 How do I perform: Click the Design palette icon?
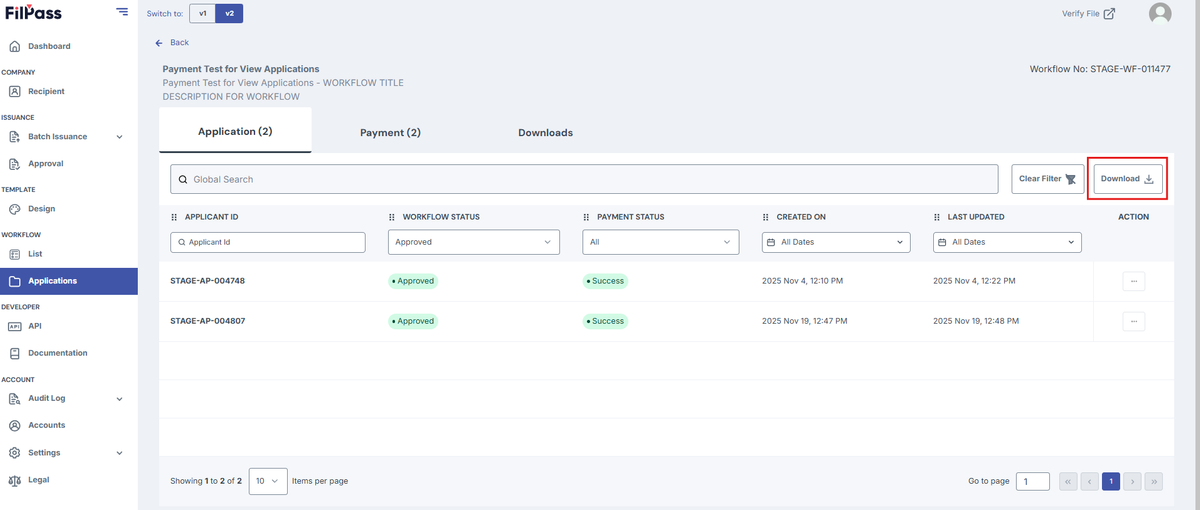[x=14, y=209]
